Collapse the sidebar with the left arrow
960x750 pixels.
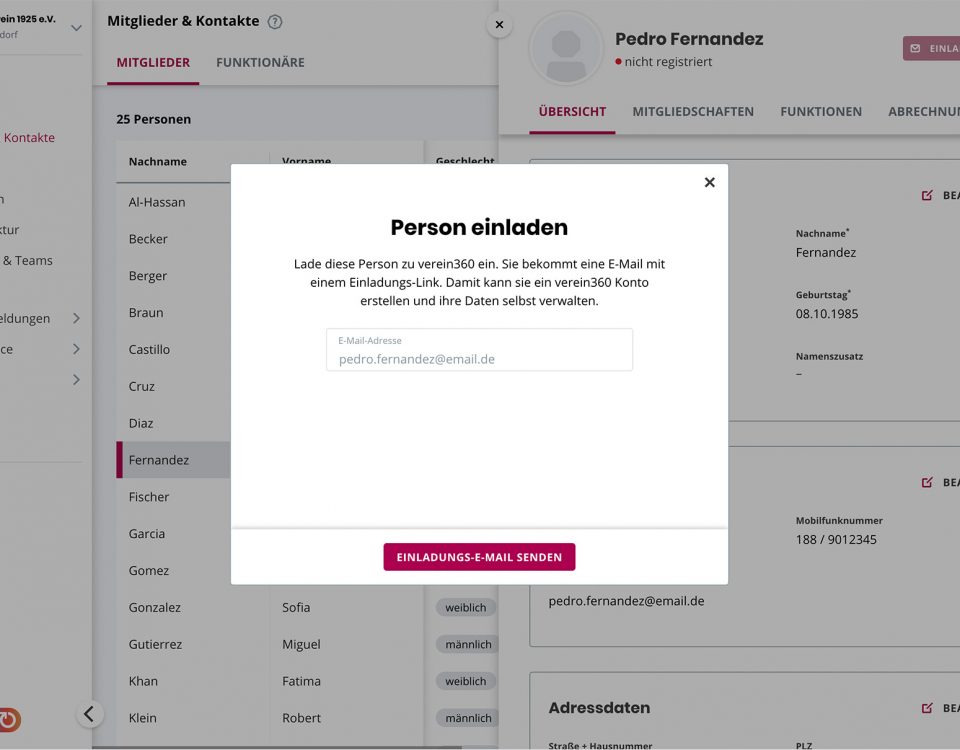tap(89, 713)
